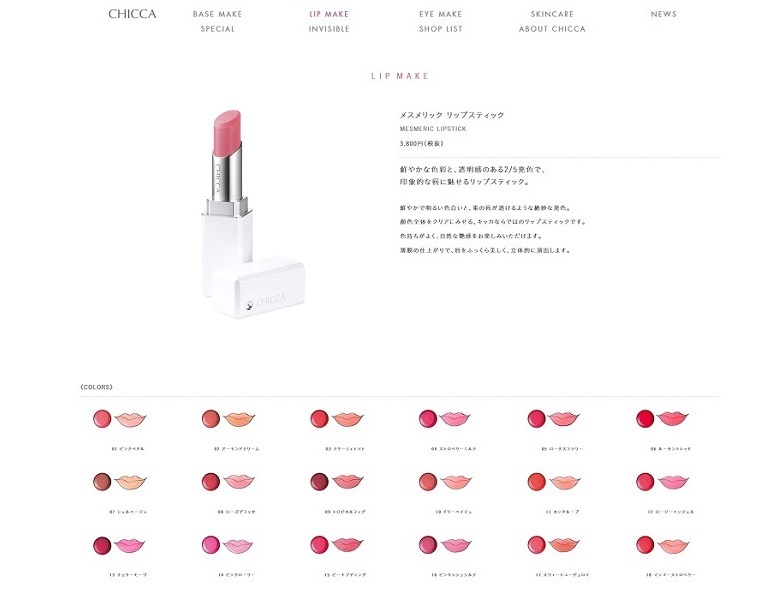Select the color 06 deep red swatch

coord(645,419)
